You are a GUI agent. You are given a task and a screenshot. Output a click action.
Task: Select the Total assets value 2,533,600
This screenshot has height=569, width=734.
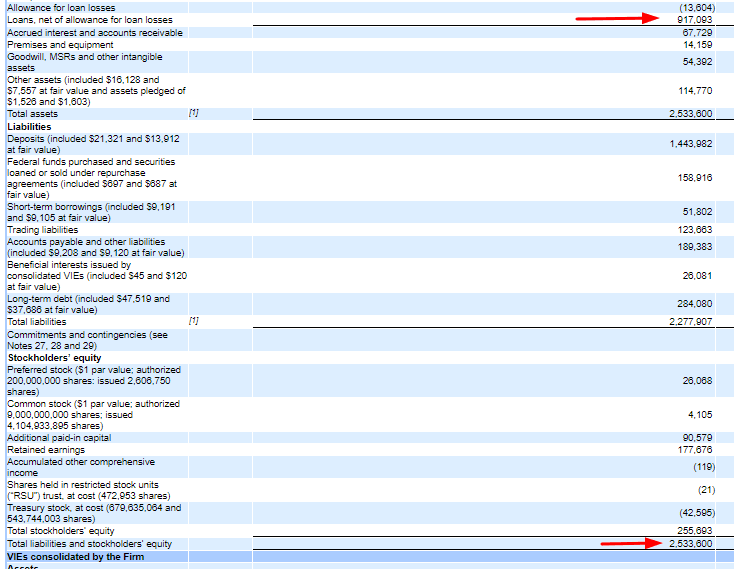[x=690, y=114]
